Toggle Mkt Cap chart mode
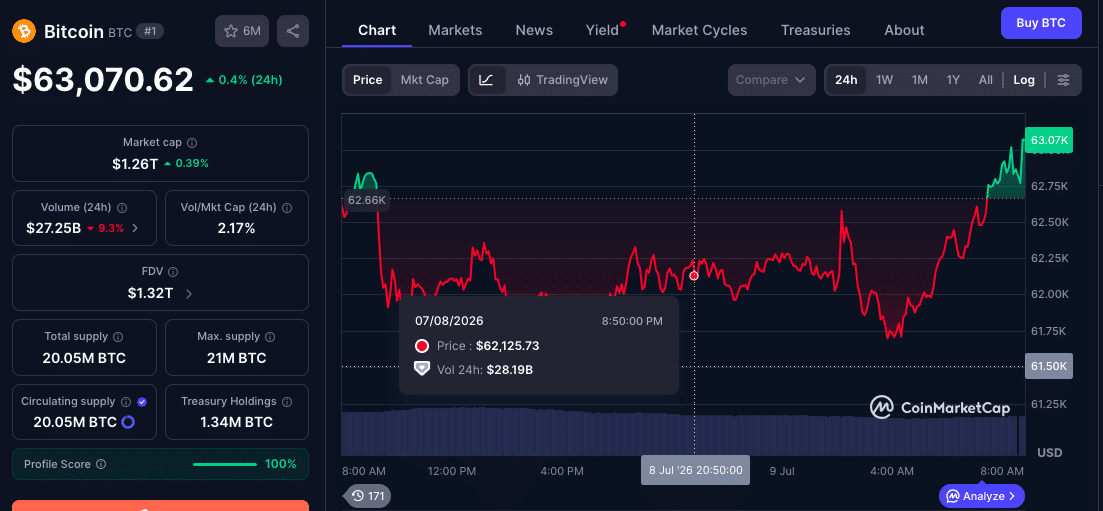 424,80
